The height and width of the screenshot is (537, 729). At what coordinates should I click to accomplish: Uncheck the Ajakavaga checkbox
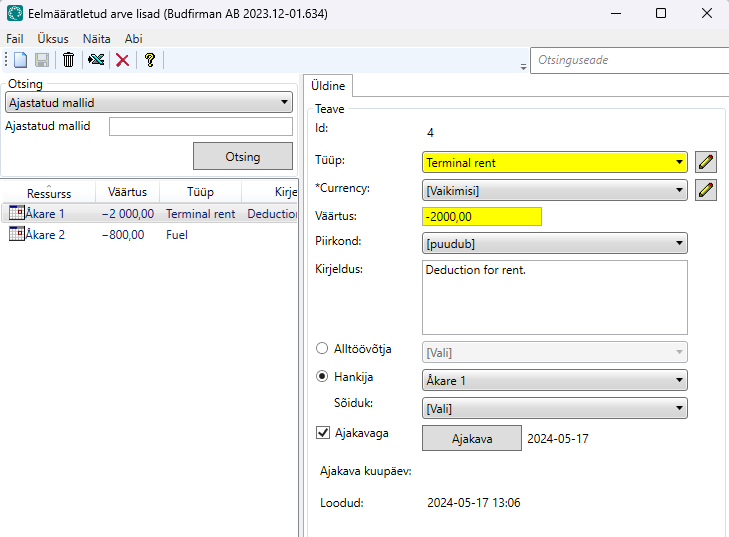[323, 433]
